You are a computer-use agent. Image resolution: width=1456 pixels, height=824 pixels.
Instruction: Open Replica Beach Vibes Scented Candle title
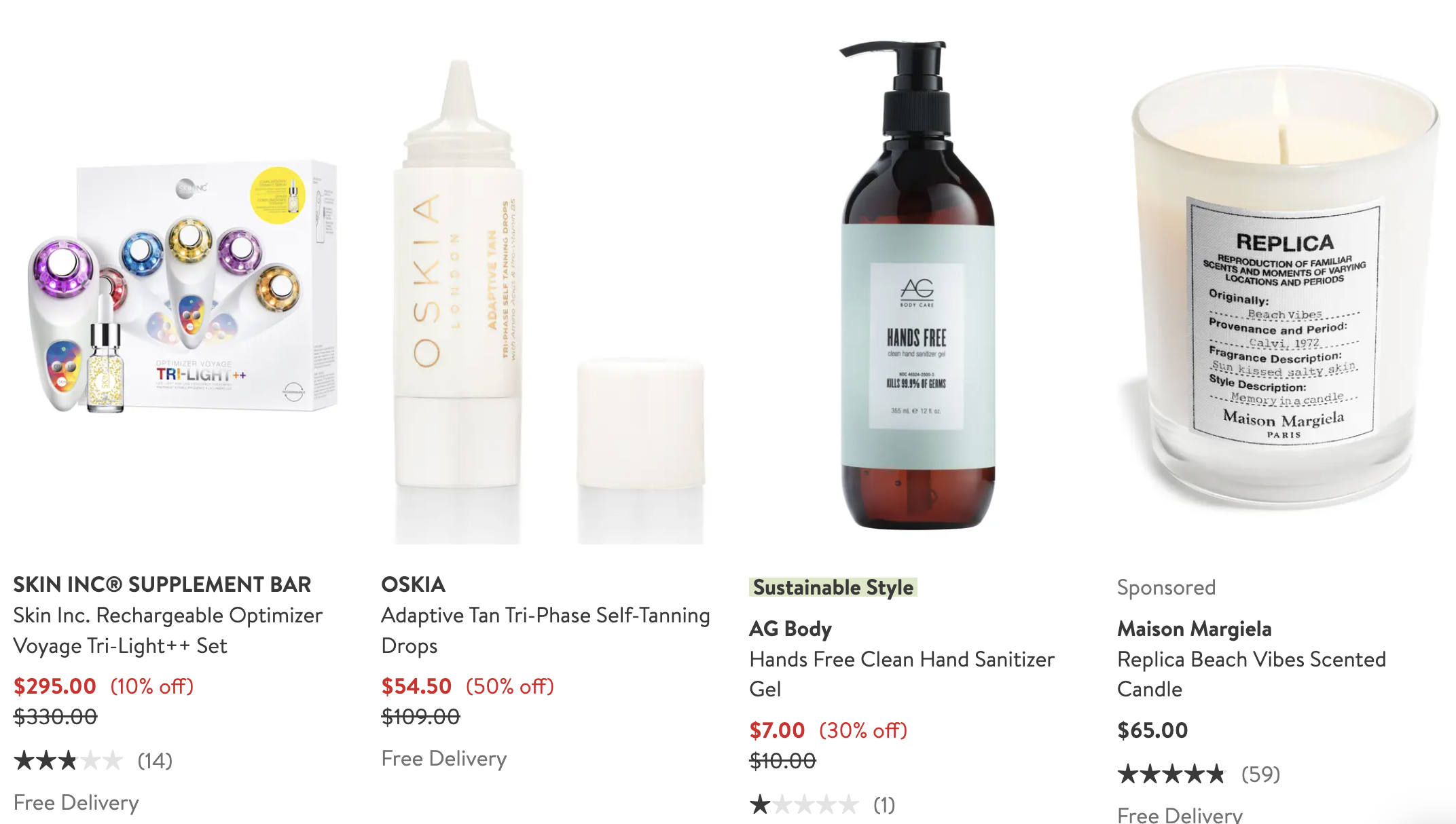(1252, 674)
